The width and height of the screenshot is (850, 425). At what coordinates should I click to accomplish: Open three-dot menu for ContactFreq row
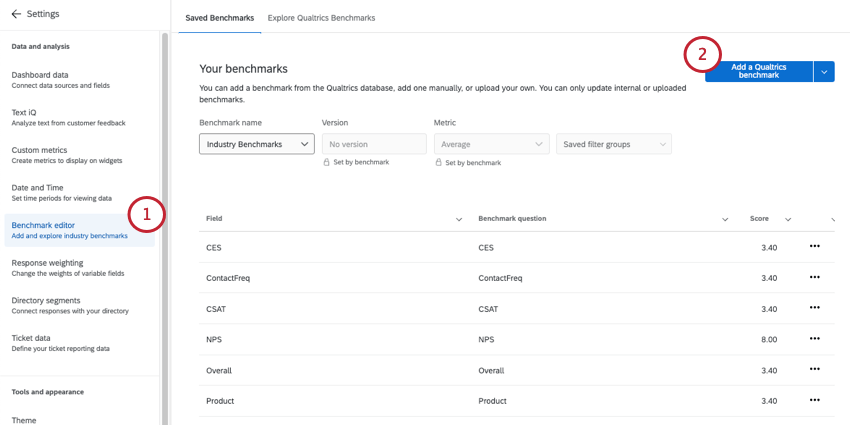[814, 277]
